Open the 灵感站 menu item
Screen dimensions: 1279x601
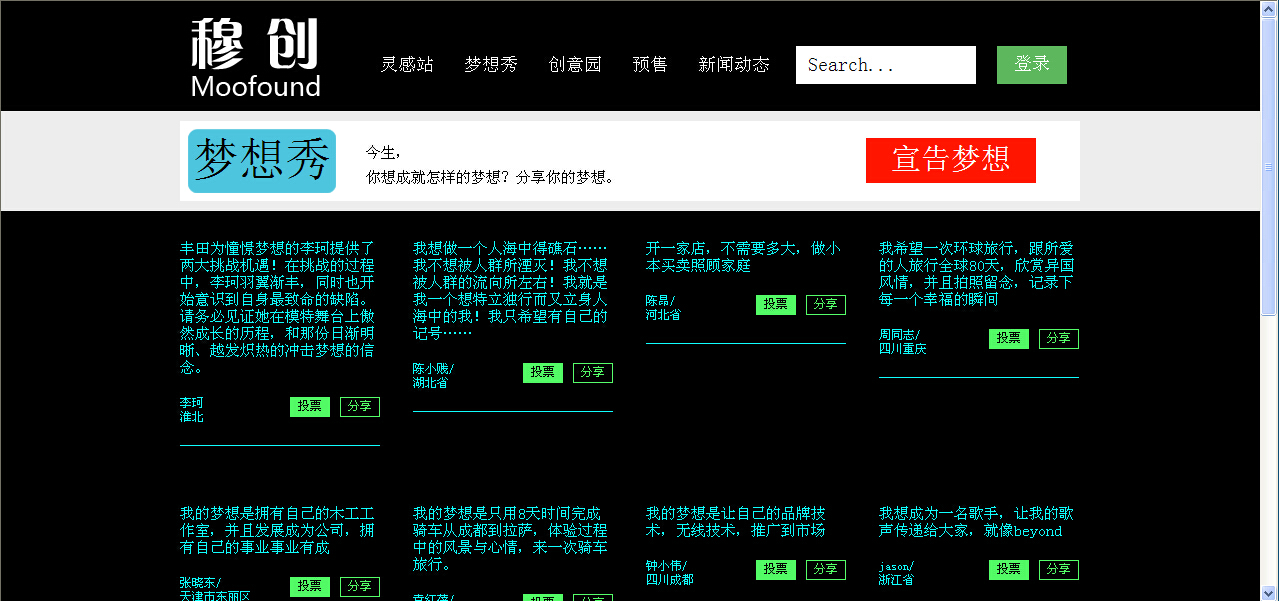pos(407,65)
